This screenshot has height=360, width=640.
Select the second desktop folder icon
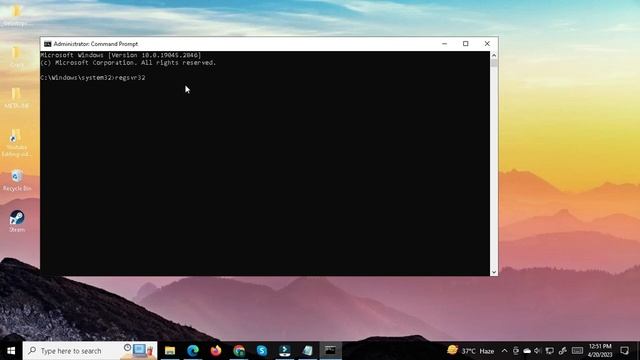coord(16,57)
